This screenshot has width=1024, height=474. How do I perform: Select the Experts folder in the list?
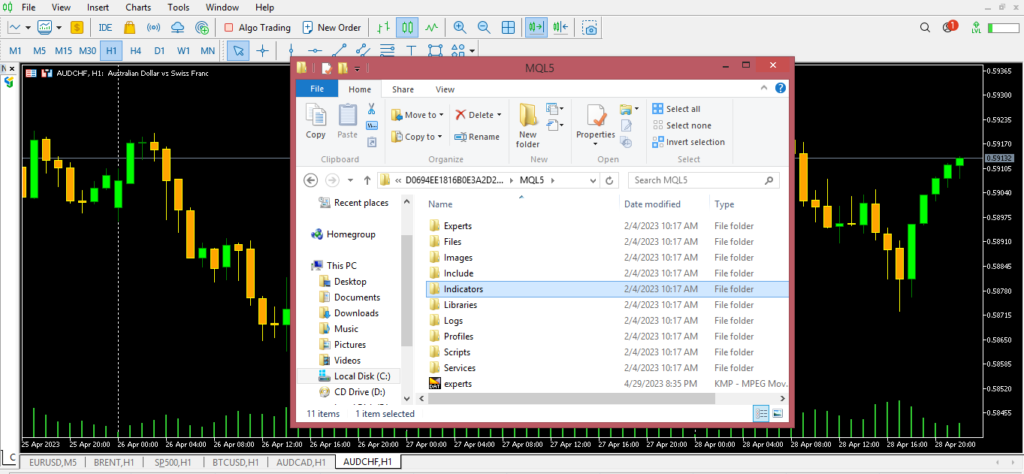(x=457, y=226)
